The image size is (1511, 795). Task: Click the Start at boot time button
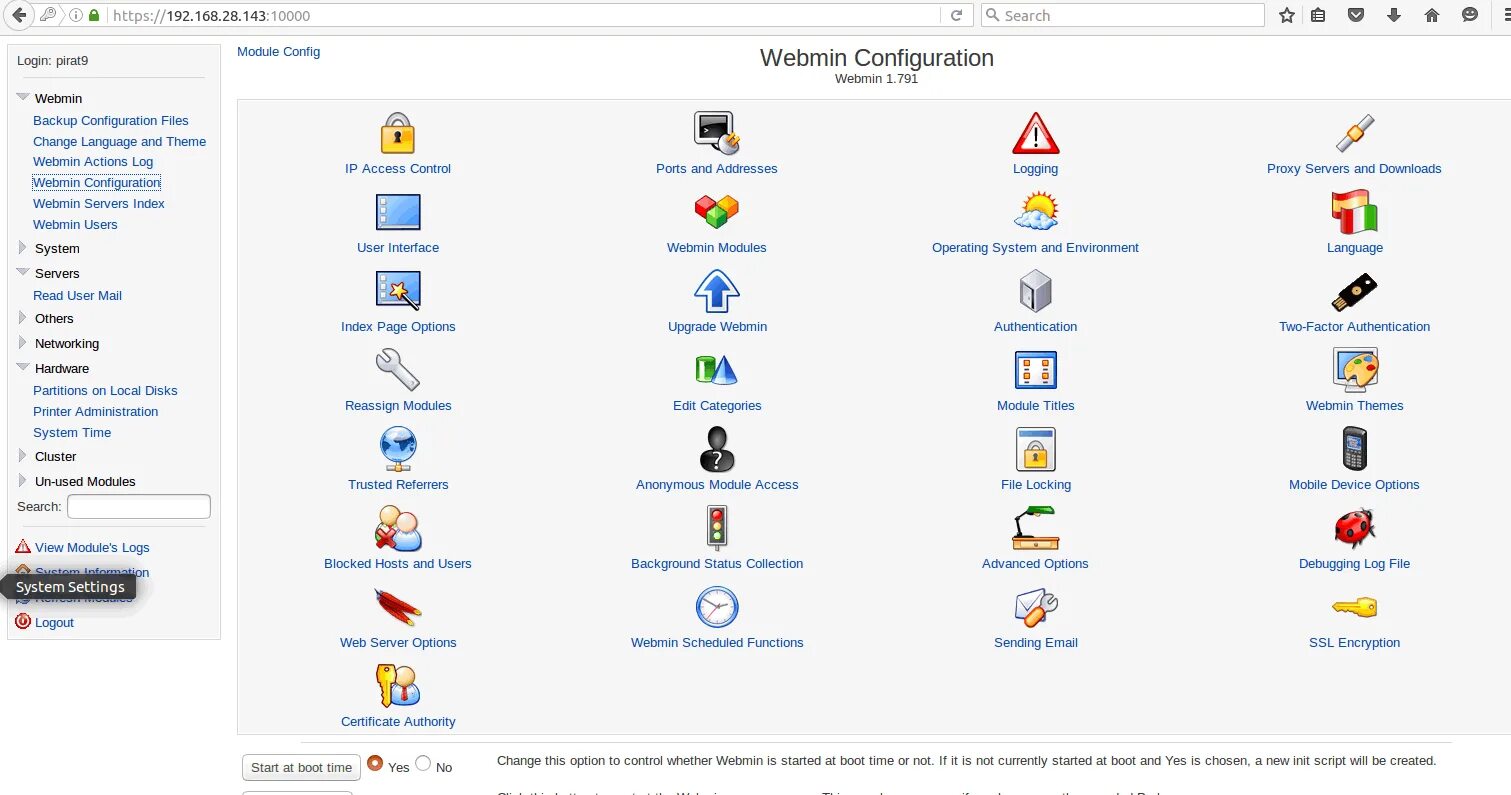pos(301,767)
